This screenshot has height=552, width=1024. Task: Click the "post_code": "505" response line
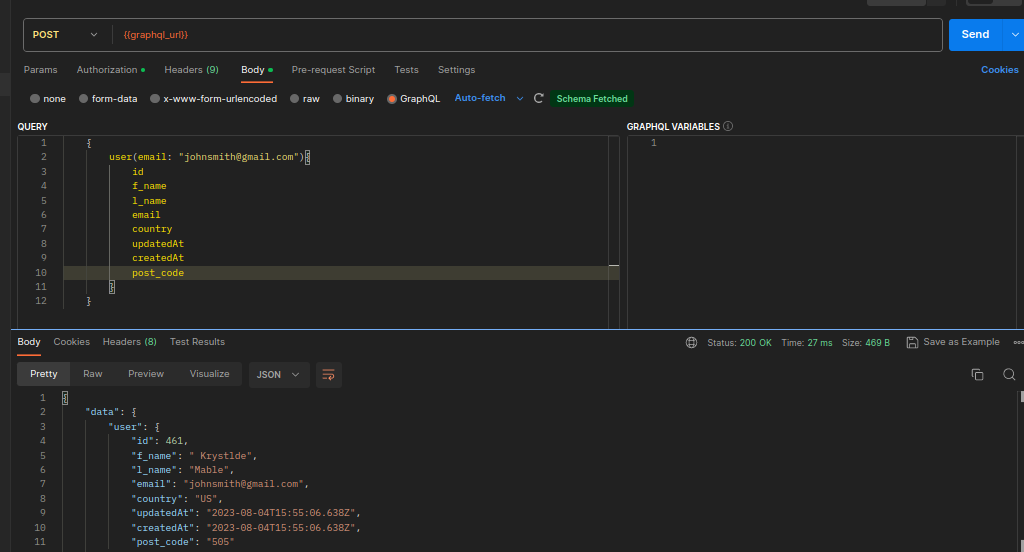point(182,542)
